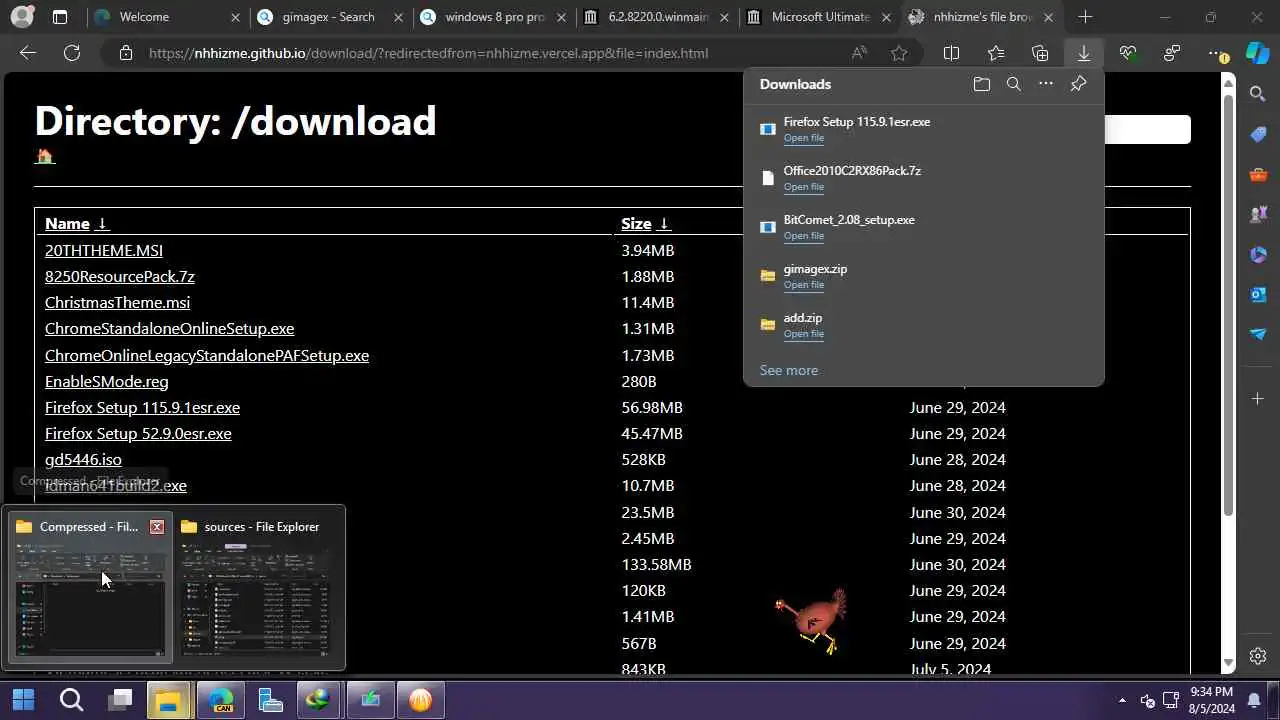Download gd5446.iso
Screen dimensions: 1280x720
(x=83, y=459)
